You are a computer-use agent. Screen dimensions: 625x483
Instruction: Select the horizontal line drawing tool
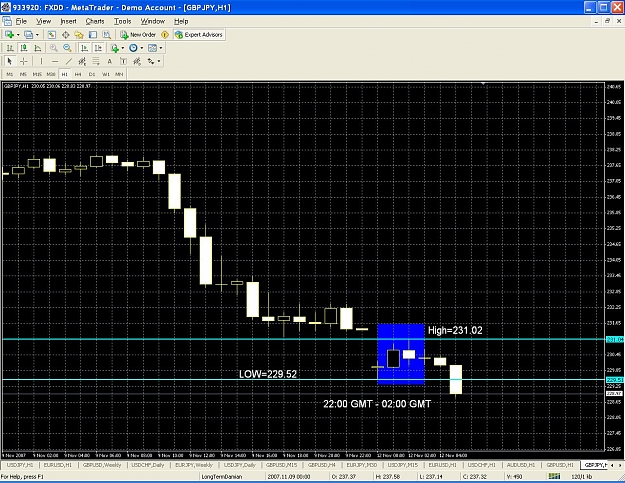pyautogui.click(x=55, y=61)
